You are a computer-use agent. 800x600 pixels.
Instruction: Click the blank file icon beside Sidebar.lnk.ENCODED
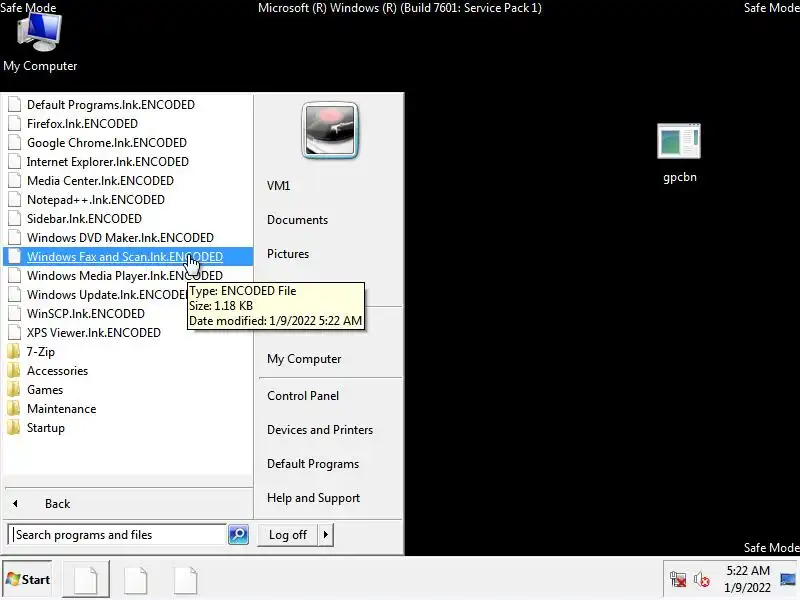tap(15, 218)
